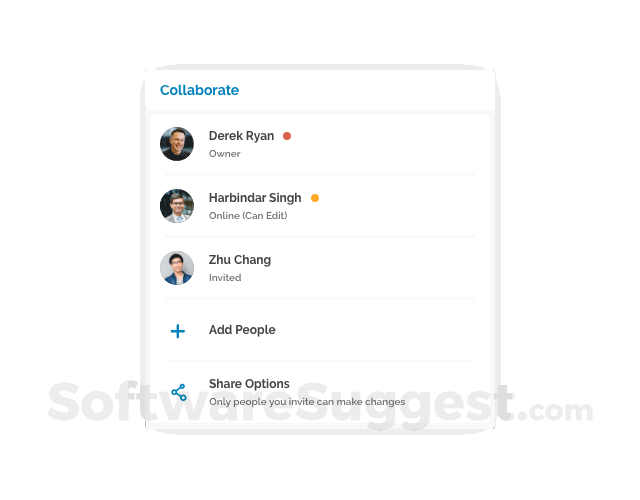Click the Owner role label
Image resolution: width=640 pixels, height=500 pixels.
click(x=224, y=154)
